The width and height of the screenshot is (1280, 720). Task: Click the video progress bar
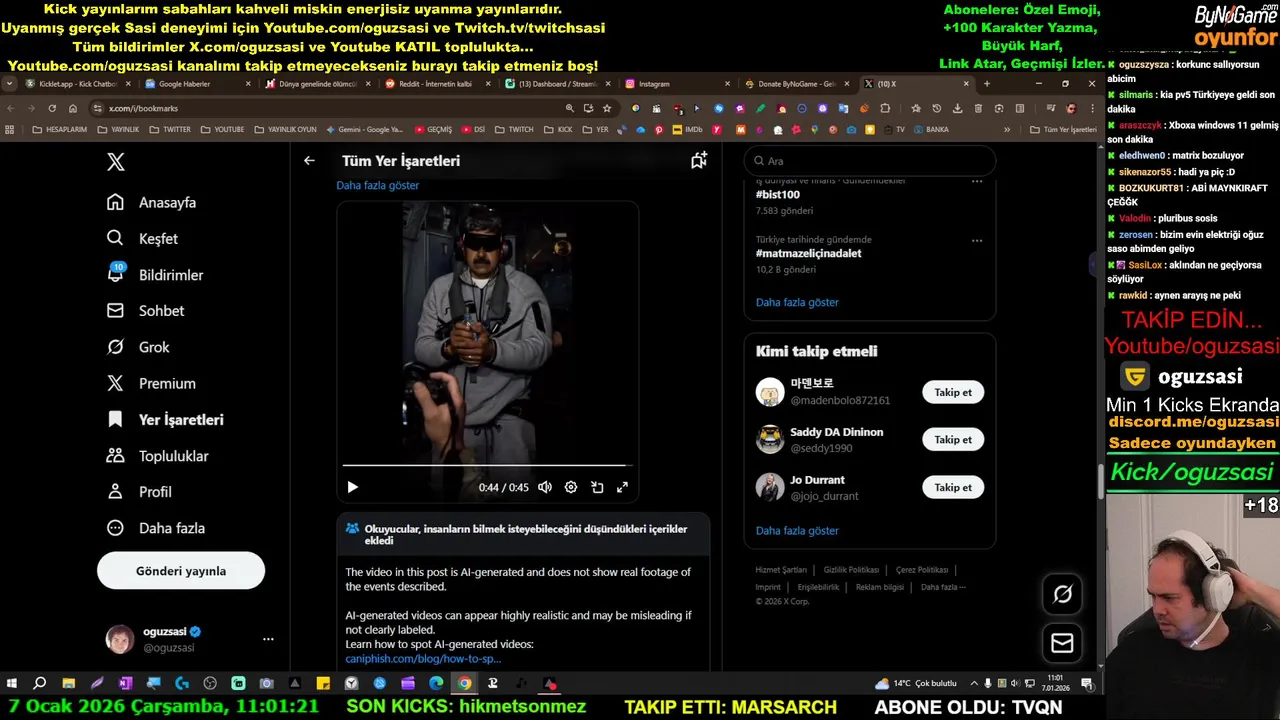coord(487,465)
